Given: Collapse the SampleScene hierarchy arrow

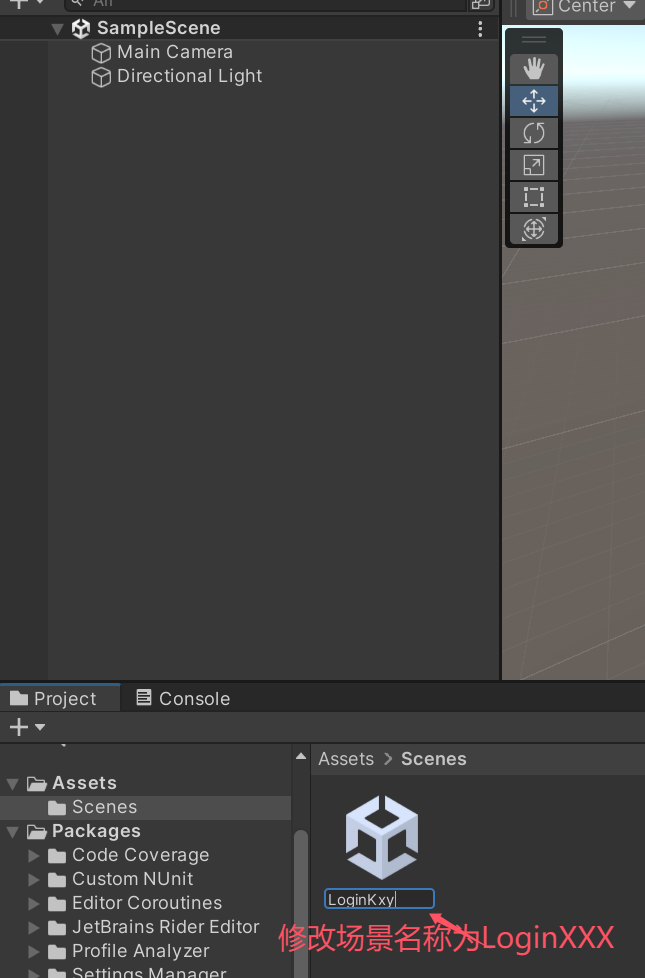Looking at the screenshot, I should 57,29.
